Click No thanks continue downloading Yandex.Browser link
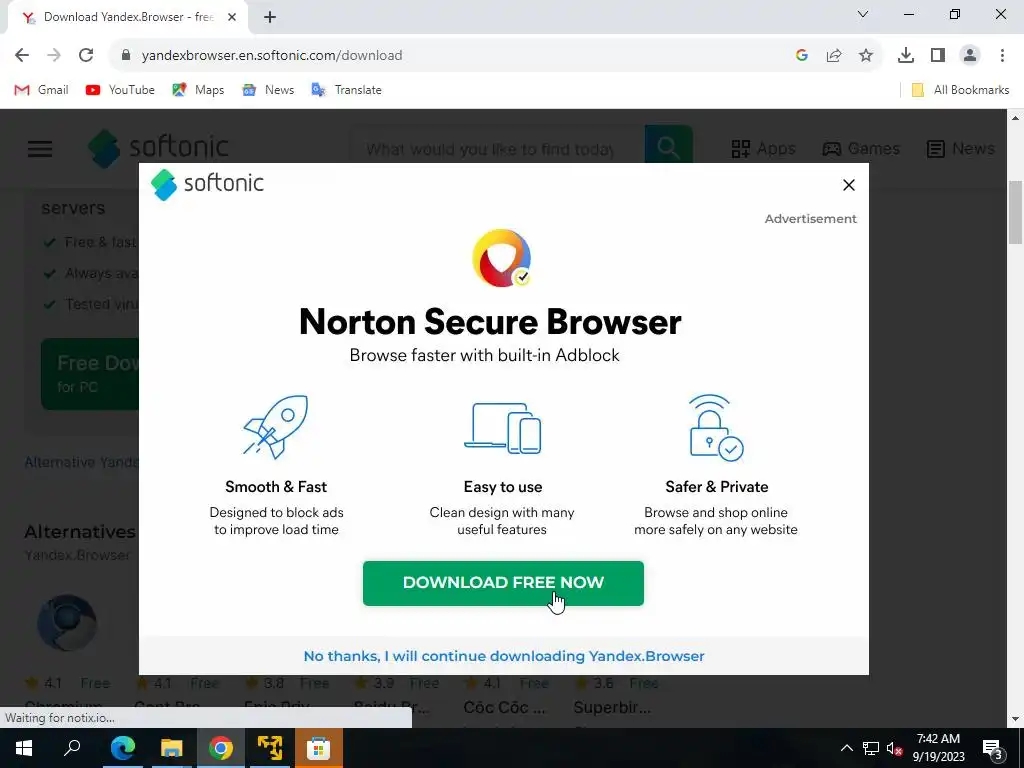Screen dimensions: 1024x768 click(504, 656)
